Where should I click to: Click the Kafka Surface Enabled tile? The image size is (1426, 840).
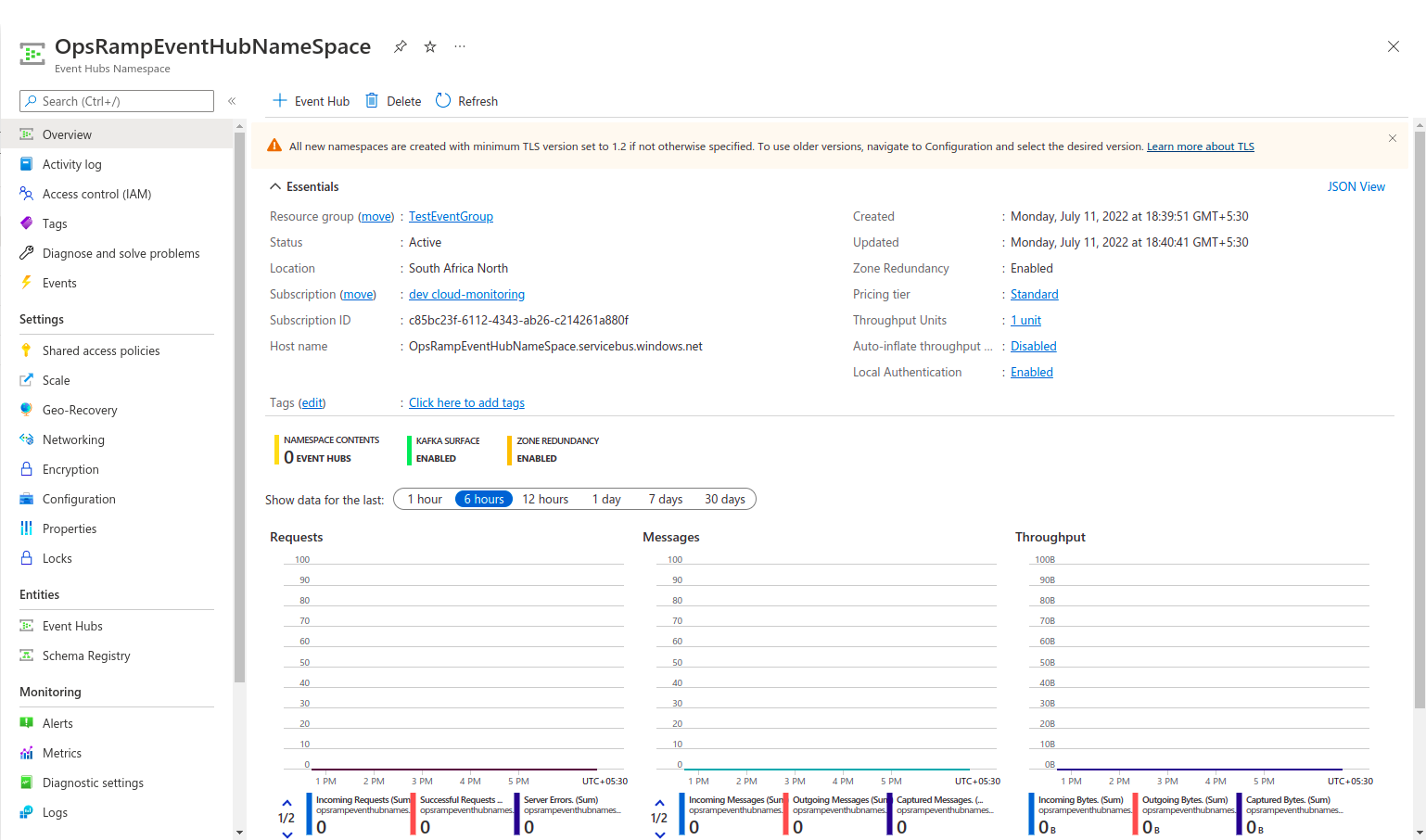coord(444,450)
